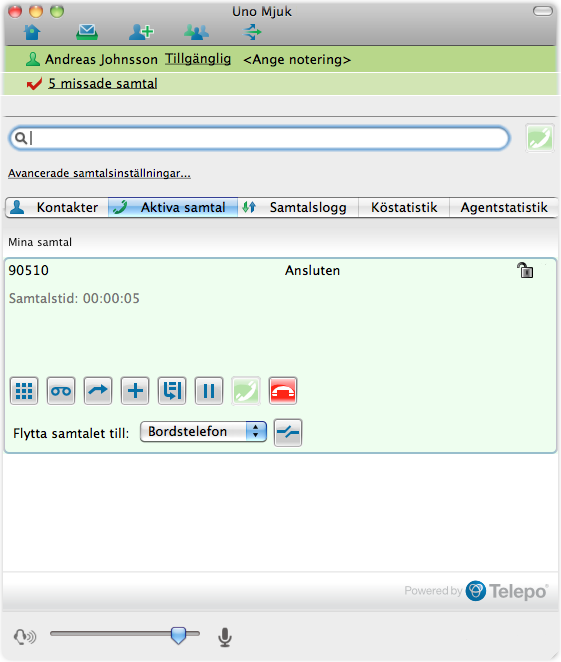This screenshot has height=662, width=561.
Task: Click the Ansluten call status text
Action: click(312, 270)
